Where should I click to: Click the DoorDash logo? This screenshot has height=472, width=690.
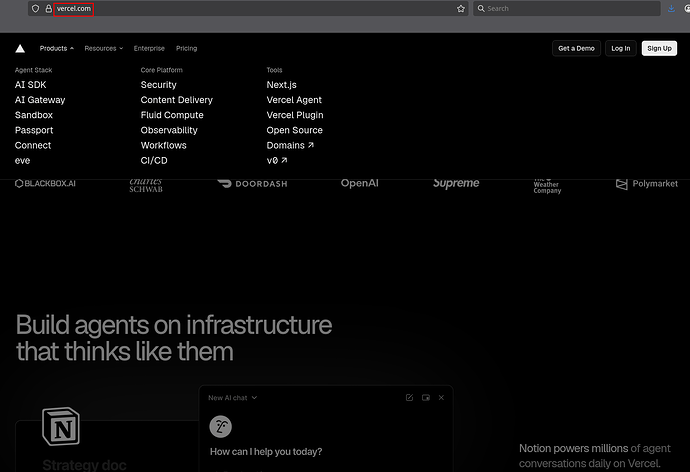pyautogui.click(x=252, y=183)
